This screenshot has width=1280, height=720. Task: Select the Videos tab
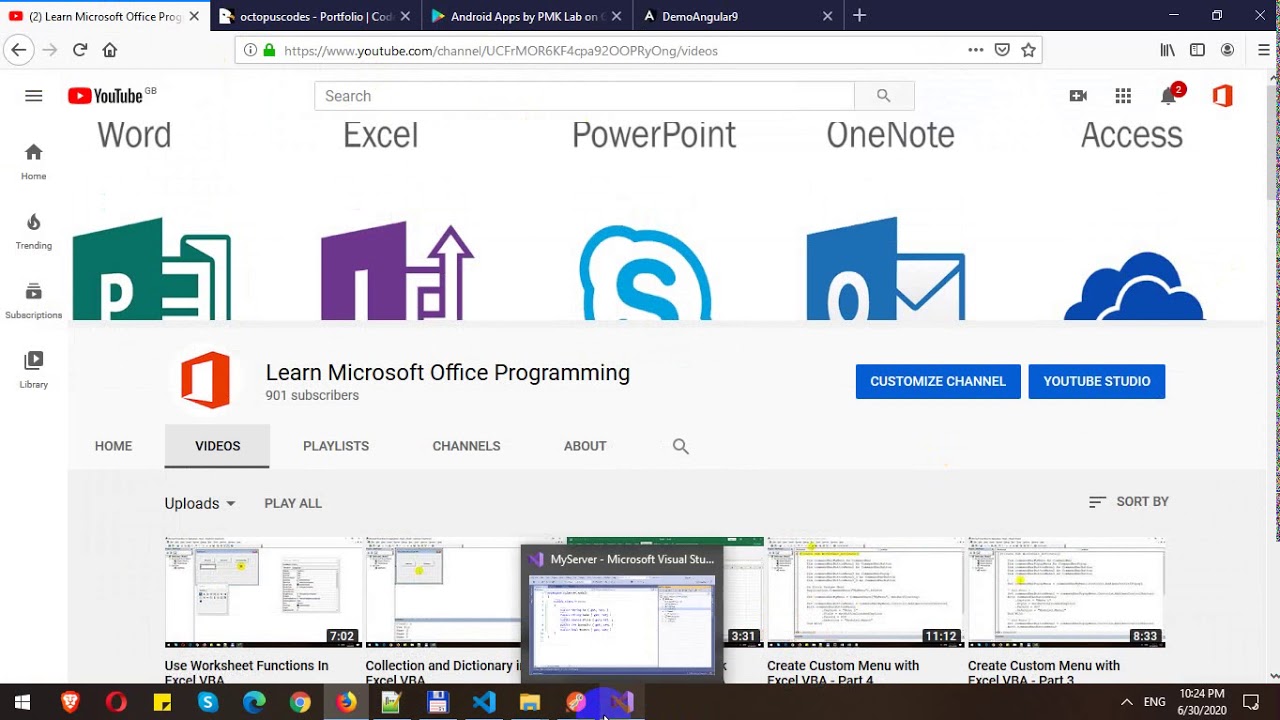click(x=217, y=446)
